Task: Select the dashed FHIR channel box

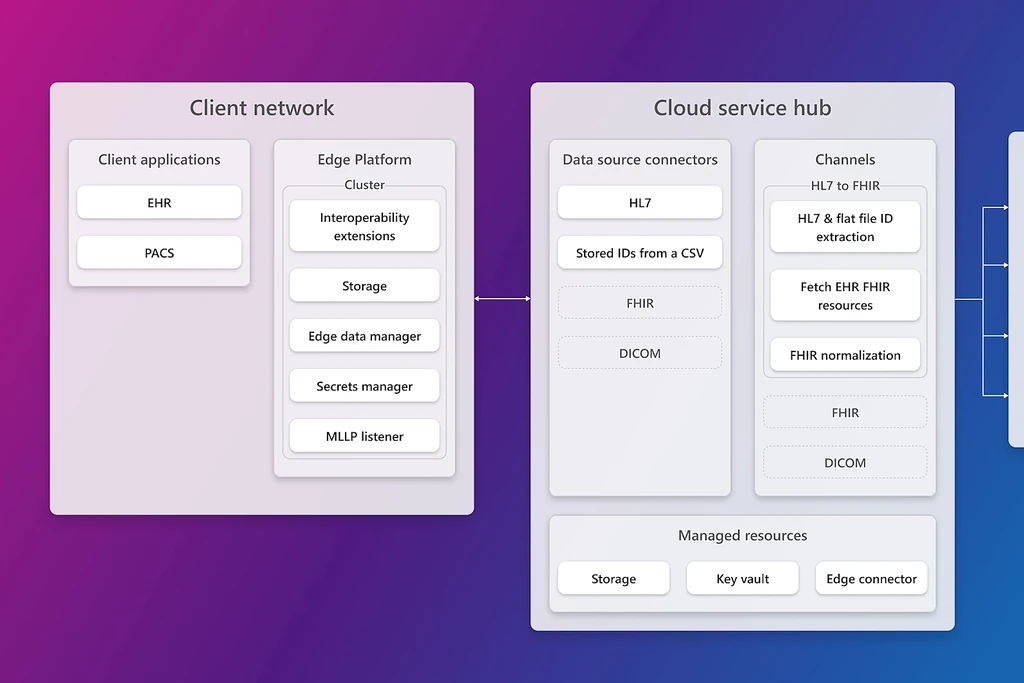Action: click(x=845, y=413)
